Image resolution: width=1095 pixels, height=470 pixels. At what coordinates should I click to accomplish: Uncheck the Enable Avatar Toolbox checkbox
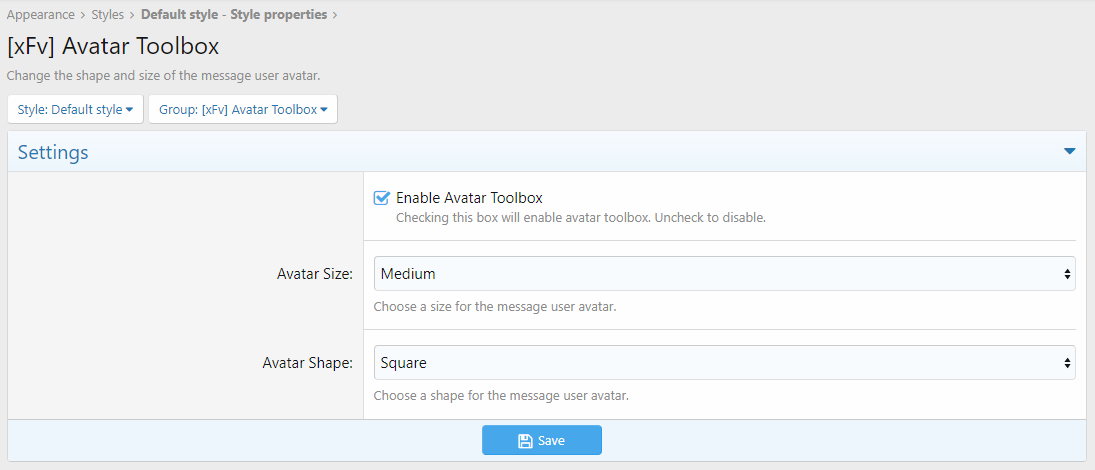click(381, 198)
